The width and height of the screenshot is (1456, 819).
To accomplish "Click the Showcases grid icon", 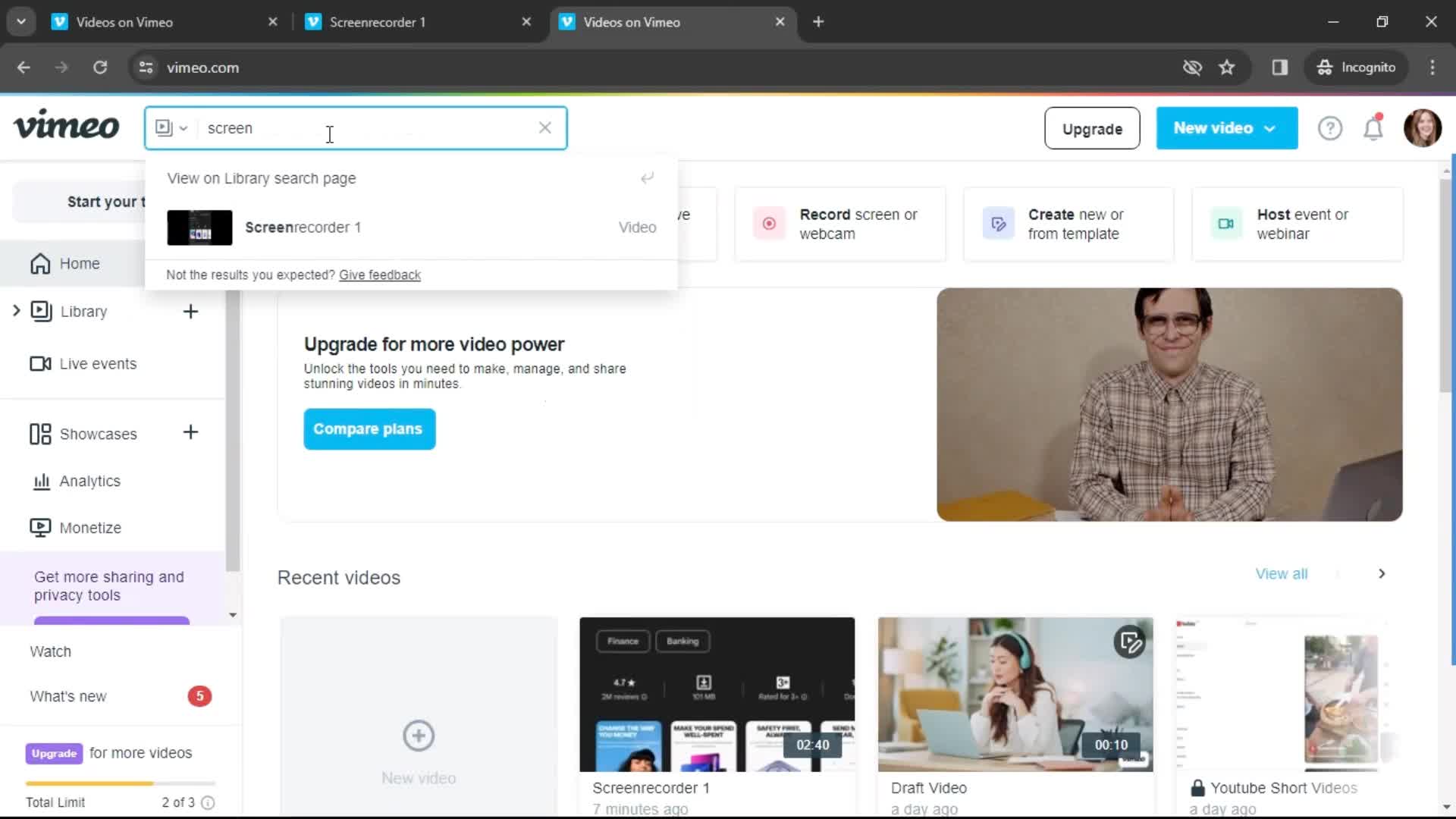I will 40,434.
